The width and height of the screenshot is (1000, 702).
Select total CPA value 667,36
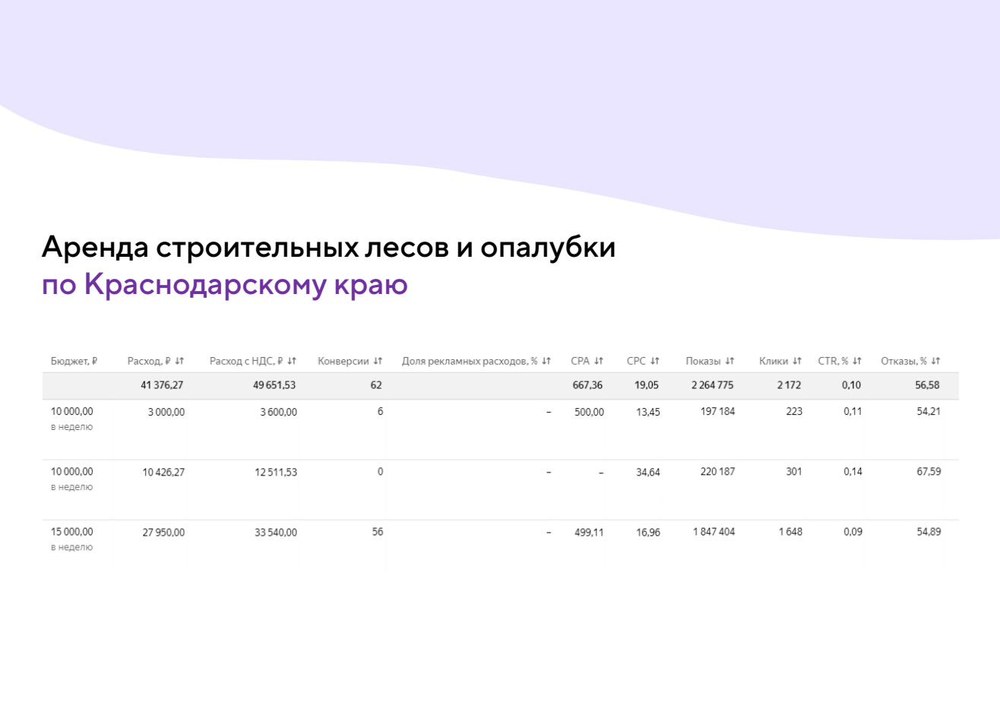pyautogui.click(x=587, y=385)
